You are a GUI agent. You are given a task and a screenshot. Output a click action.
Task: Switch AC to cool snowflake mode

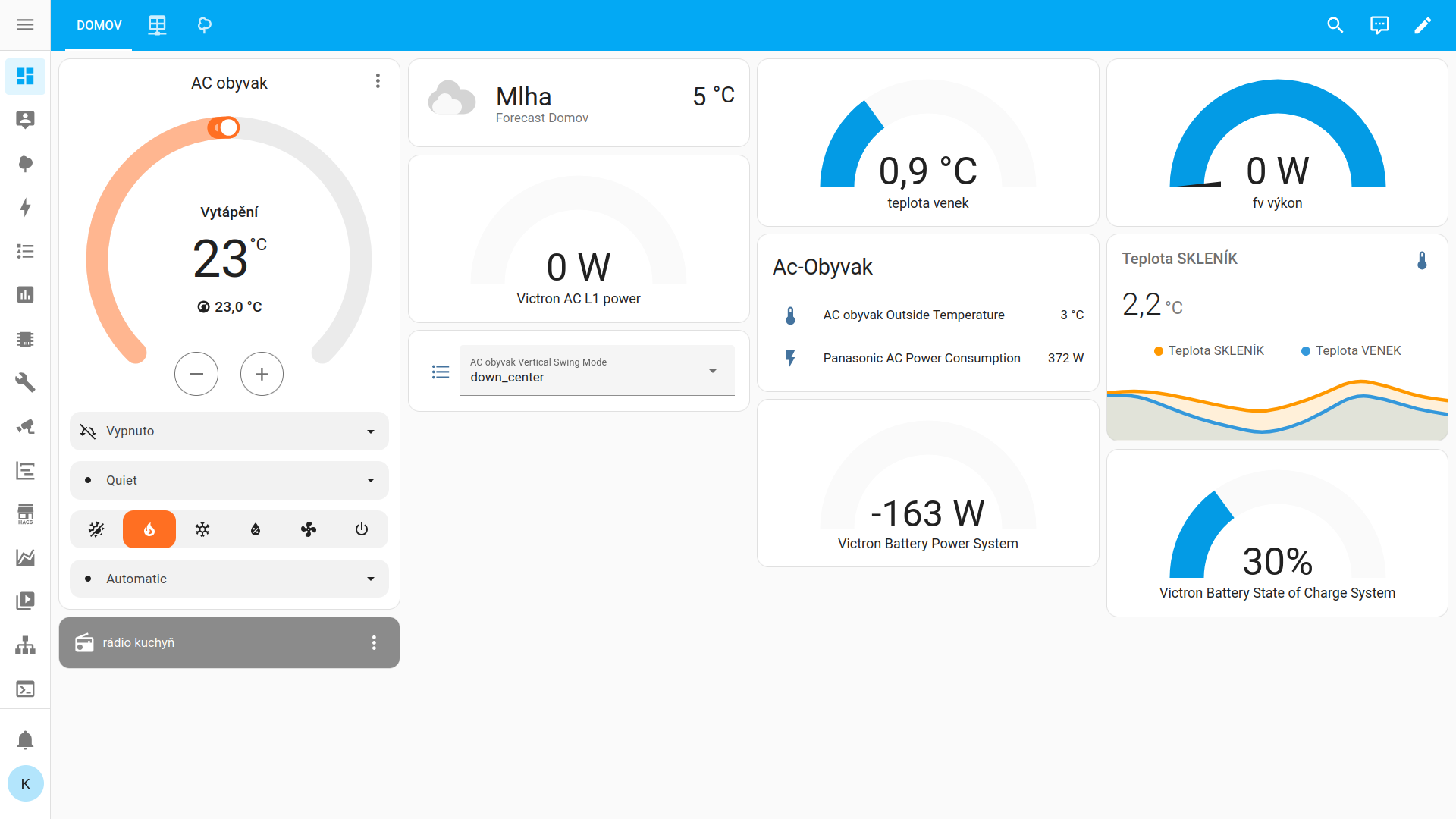[202, 529]
